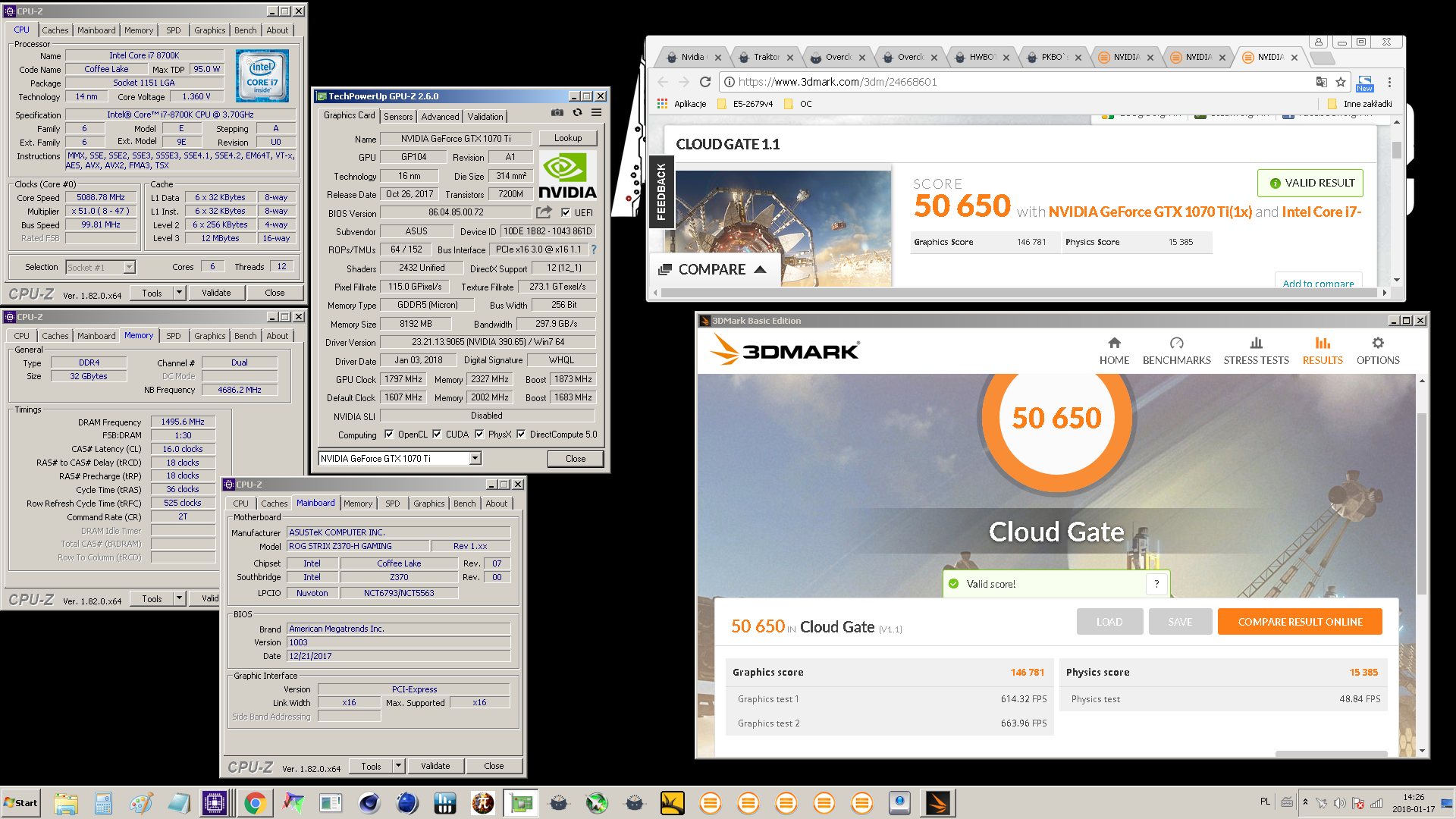Screen dimensions: 1456x819
Task: Toggle the PhysX checkbox
Action: point(479,435)
